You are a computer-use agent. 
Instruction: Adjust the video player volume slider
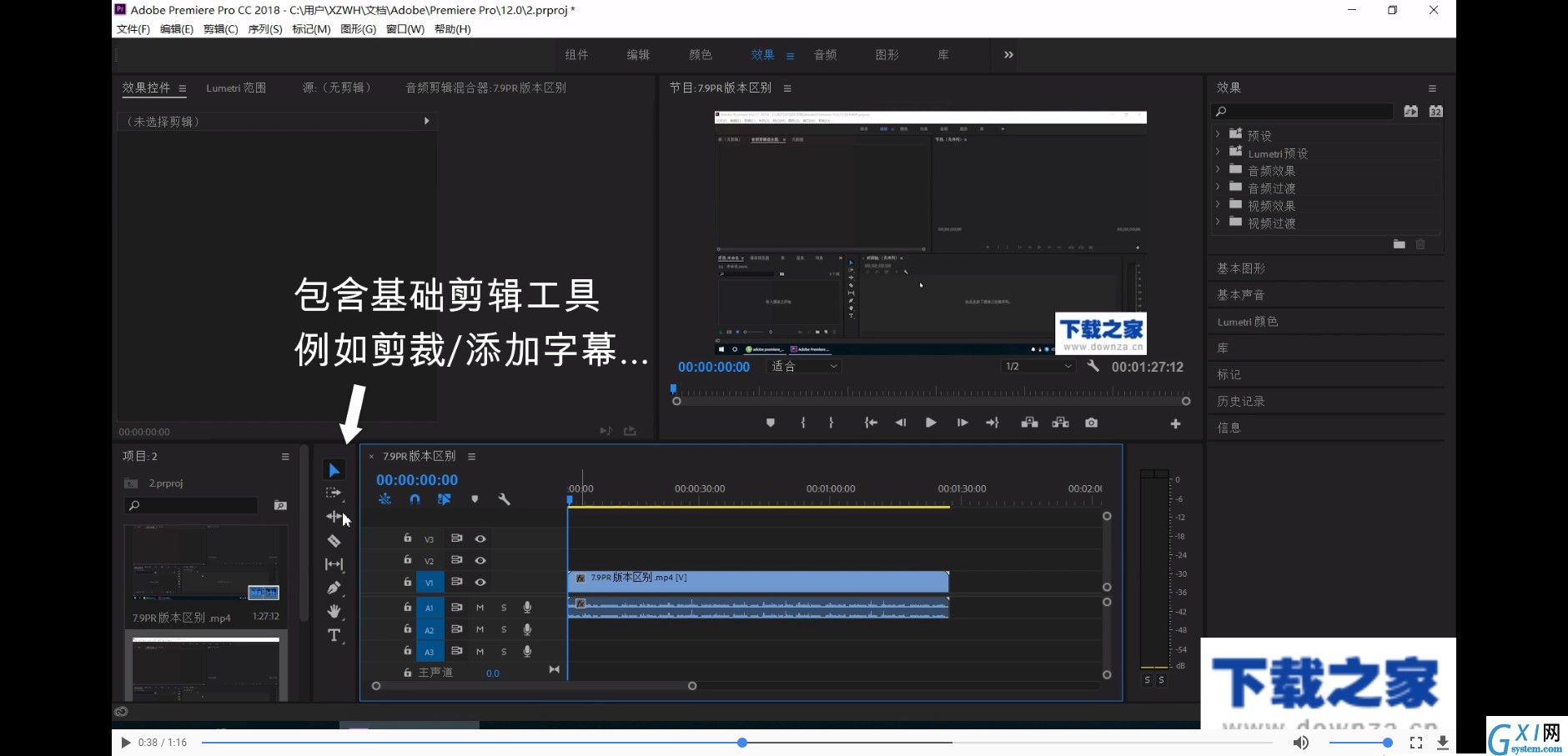pos(1359,742)
